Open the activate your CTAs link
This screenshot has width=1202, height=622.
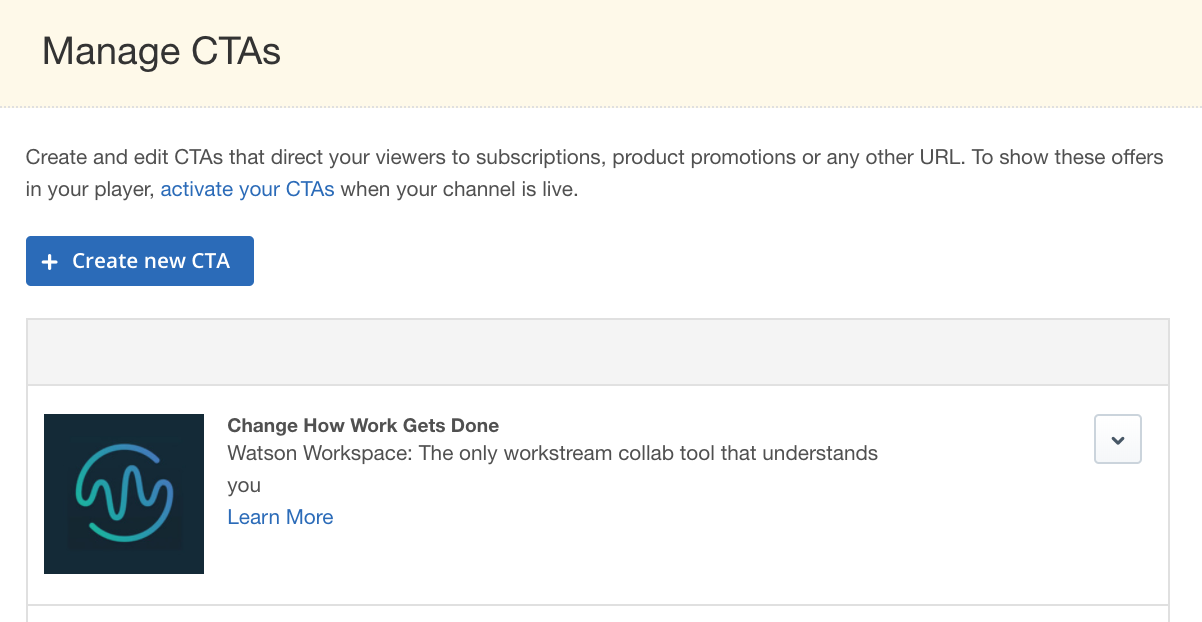[x=247, y=189]
